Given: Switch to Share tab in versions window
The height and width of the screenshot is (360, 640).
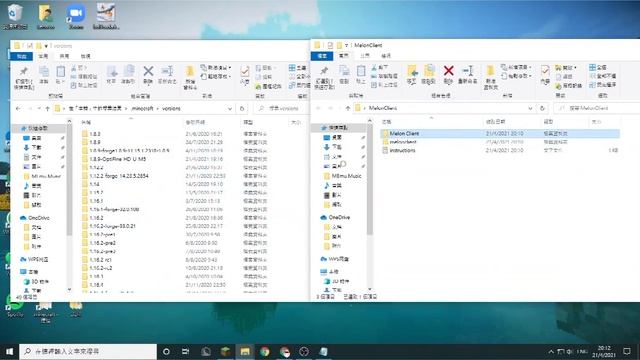Looking at the screenshot, I should coord(64,56).
